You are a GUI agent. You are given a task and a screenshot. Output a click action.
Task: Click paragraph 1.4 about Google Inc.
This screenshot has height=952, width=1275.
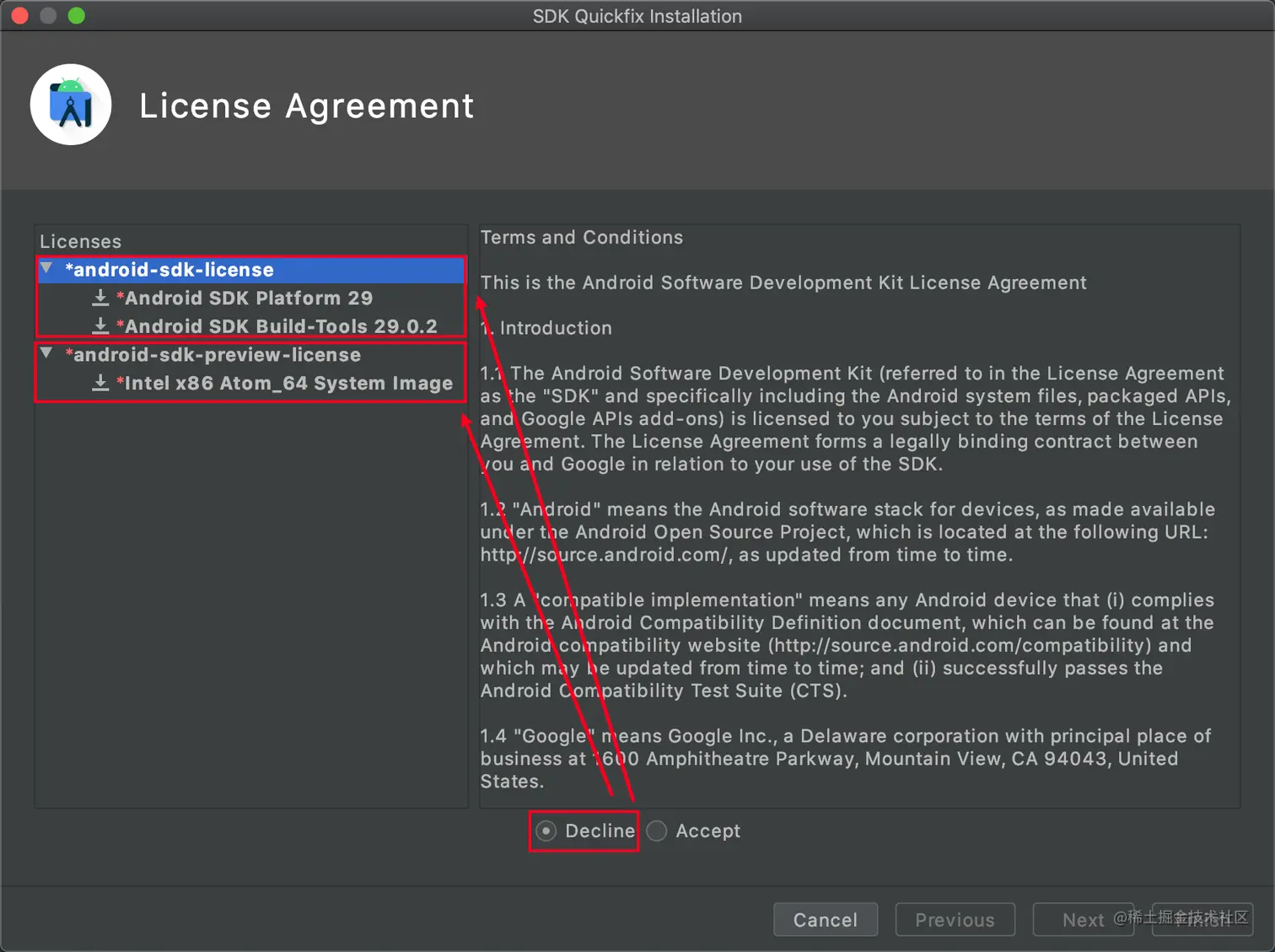(x=846, y=759)
